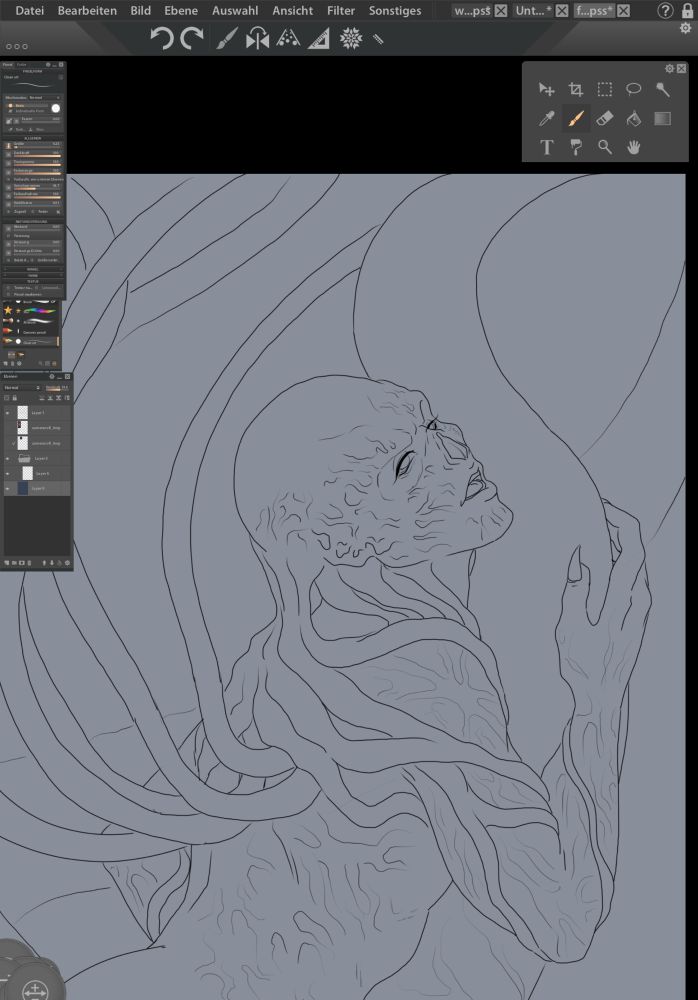The image size is (698, 1000).
Task: Select the Layer 1 thumbnail
Action: (x=23, y=413)
